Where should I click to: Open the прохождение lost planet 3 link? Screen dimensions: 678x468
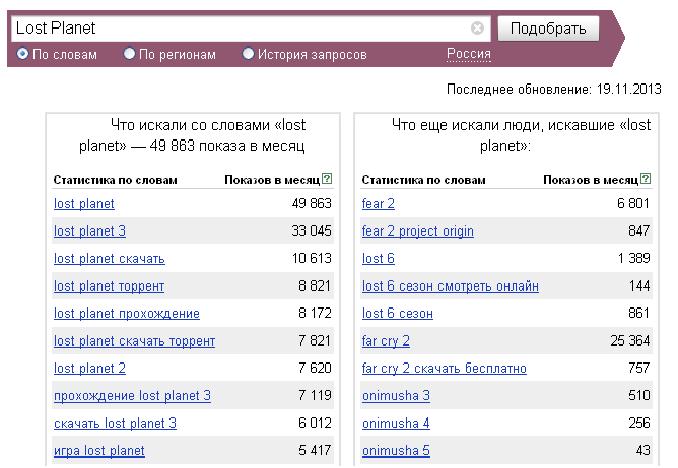[x=132, y=395]
